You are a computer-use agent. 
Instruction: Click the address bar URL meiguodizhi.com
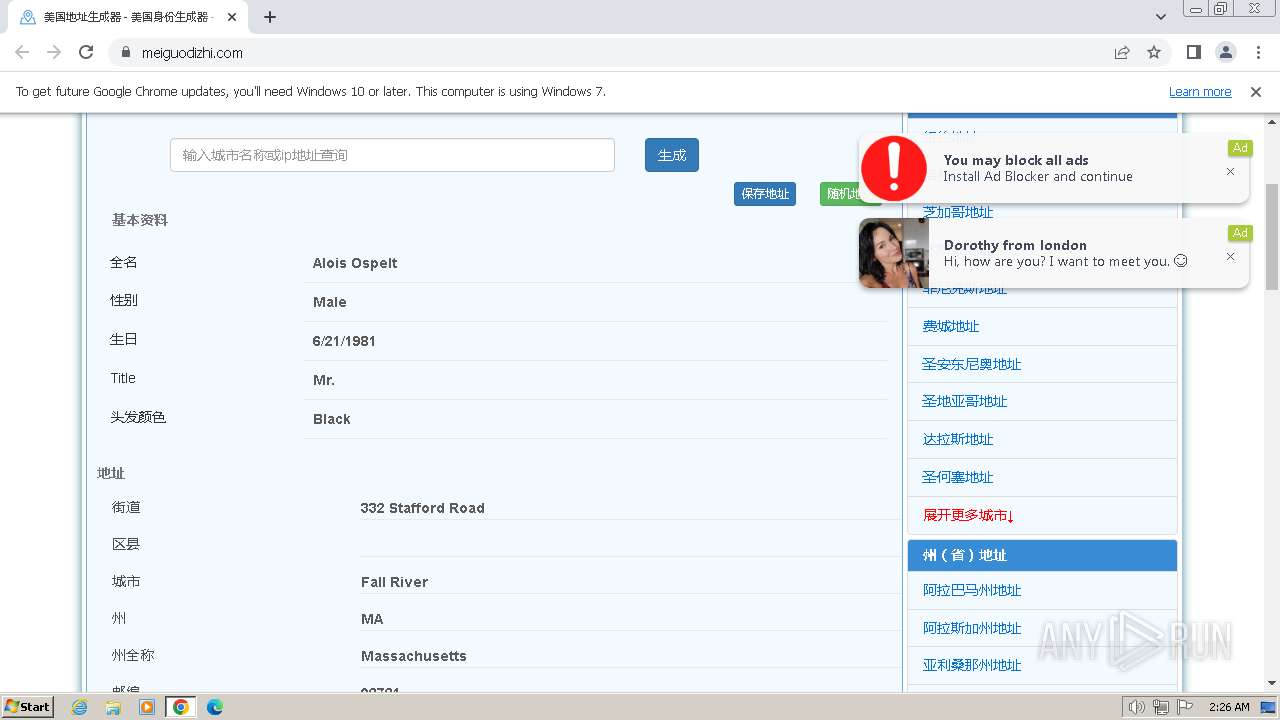[x=192, y=53]
